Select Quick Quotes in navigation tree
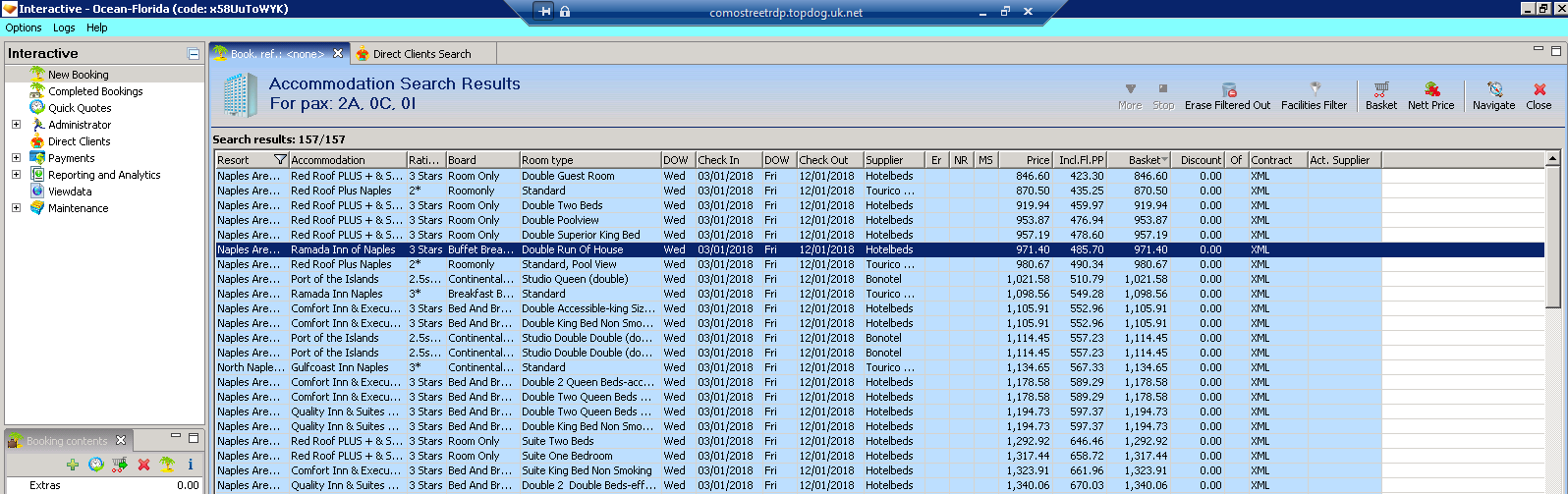The width and height of the screenshot is (1568, 494). point(80,108)
